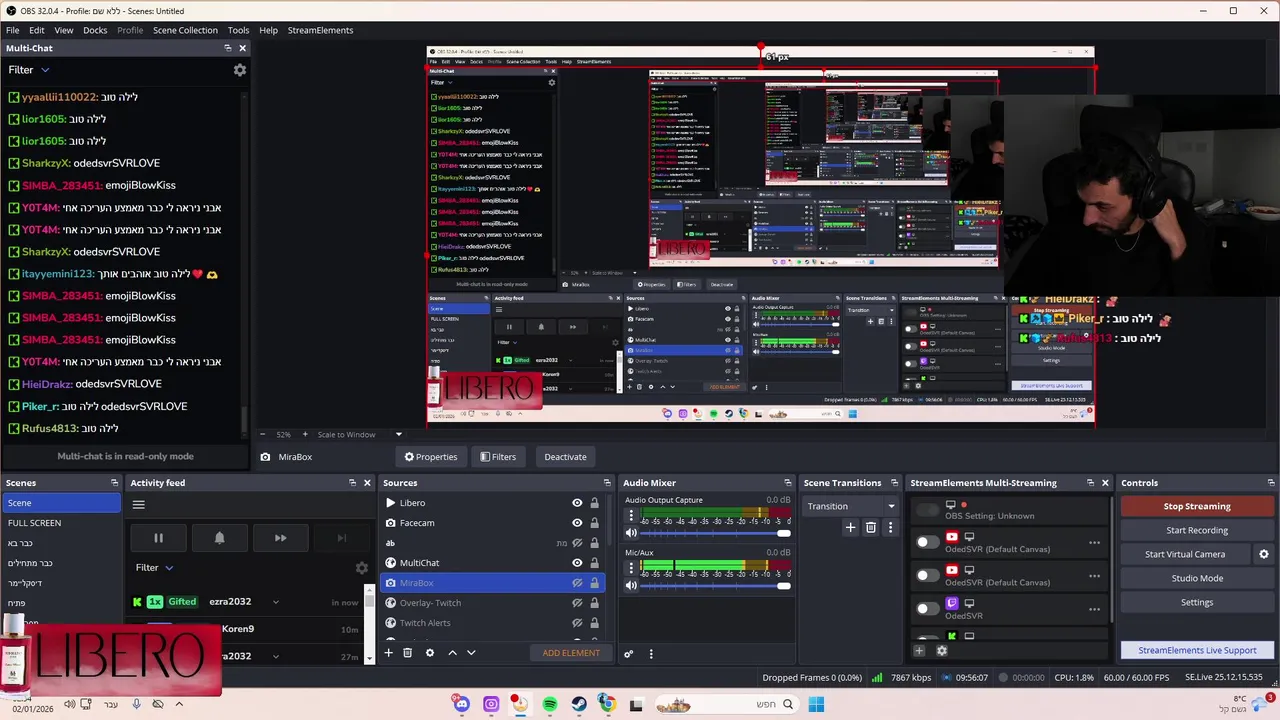This screenshot has width=1280, height=720.
Task: Skip the current alert with fast-forward icon
Action: pos(281,538)
